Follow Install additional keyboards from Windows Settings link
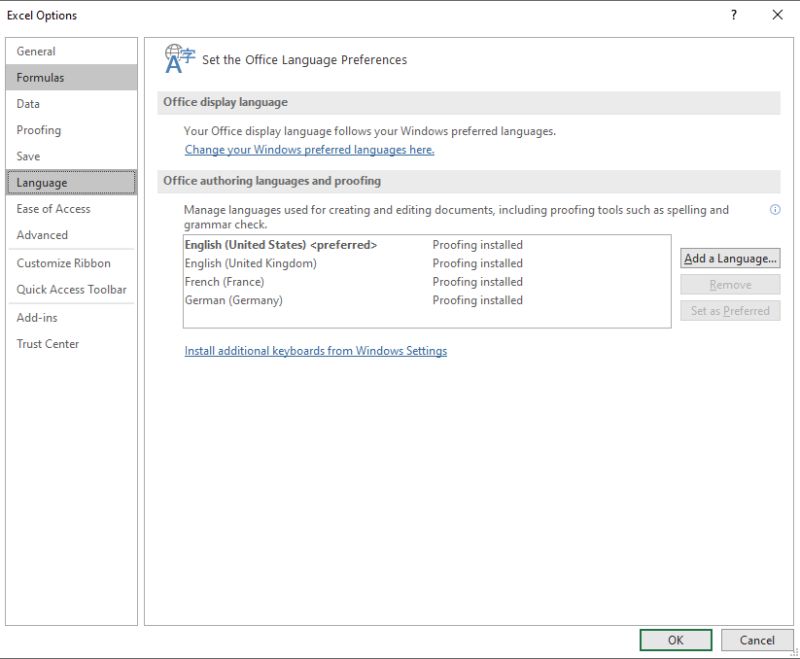 tap(315, 351)
